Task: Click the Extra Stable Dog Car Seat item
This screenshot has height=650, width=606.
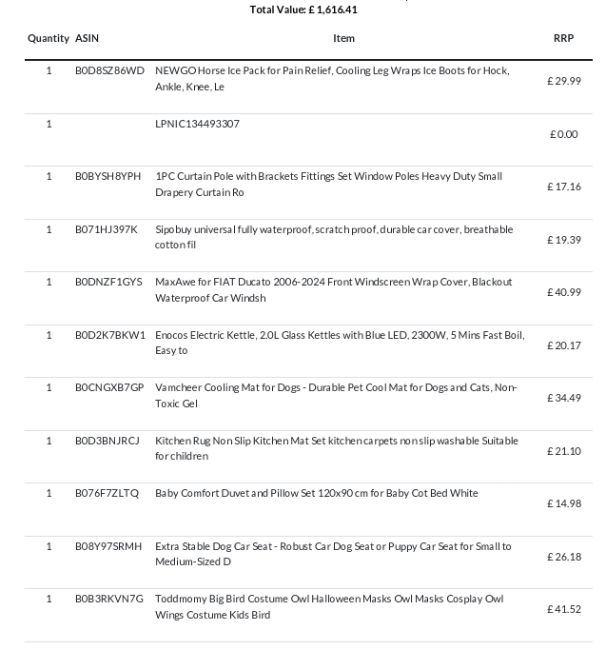Action: (333, 554)
